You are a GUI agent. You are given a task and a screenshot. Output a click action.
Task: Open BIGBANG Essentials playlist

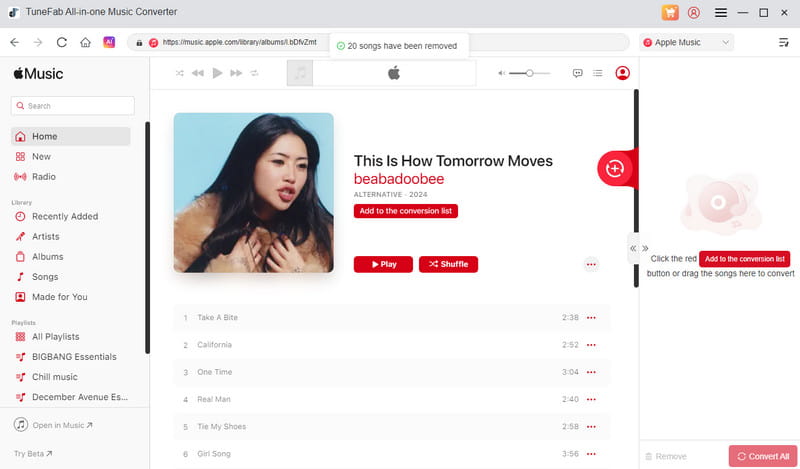point(70,357)
